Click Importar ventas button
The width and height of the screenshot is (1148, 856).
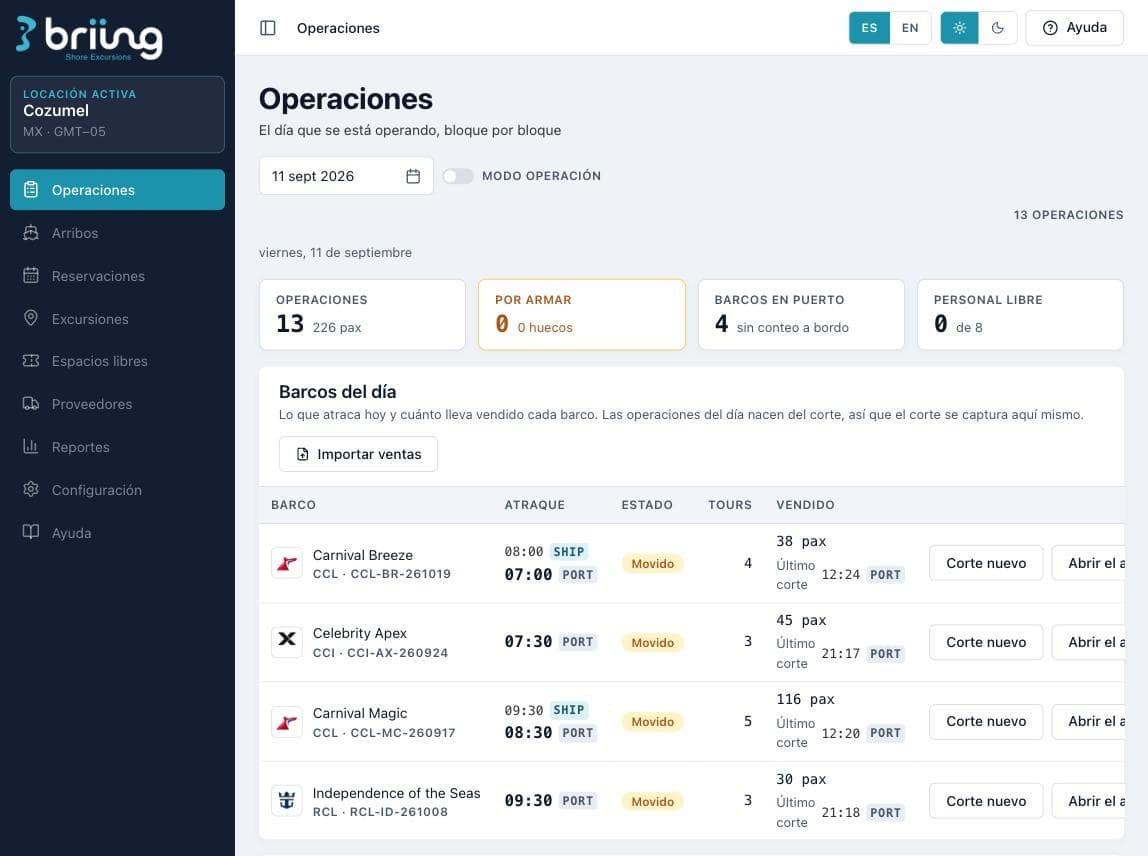(358, 454)
